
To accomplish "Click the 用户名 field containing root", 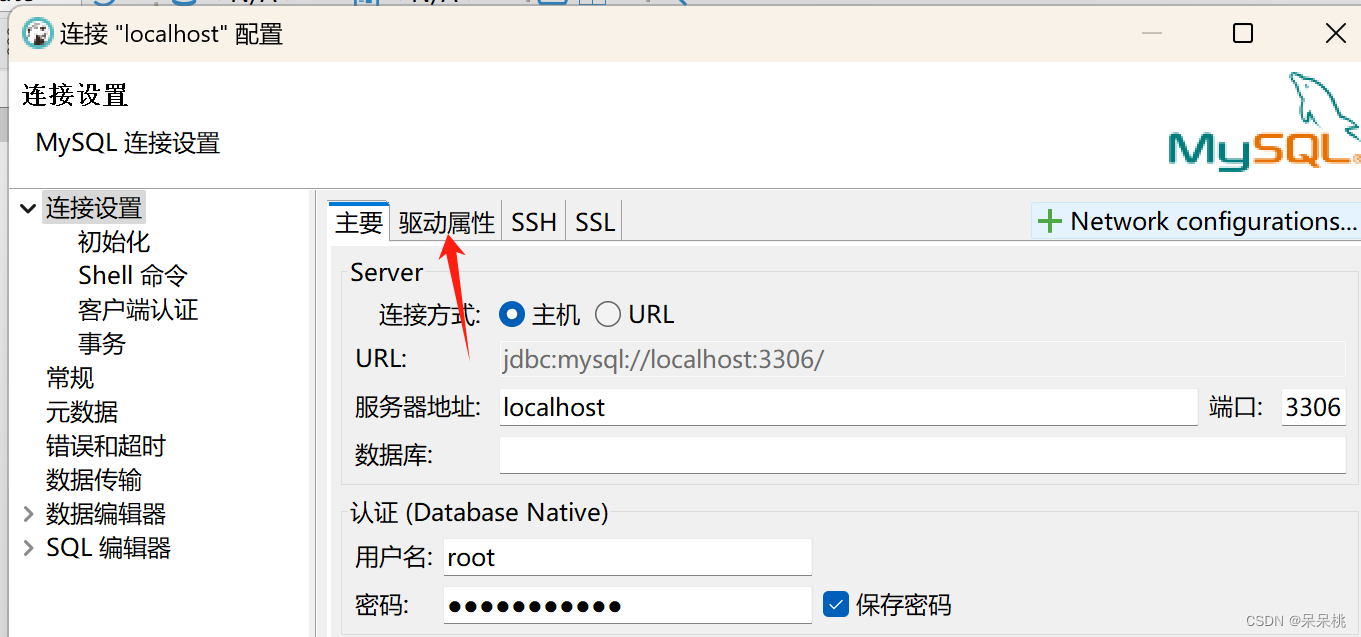I will (x=627, y=557).
